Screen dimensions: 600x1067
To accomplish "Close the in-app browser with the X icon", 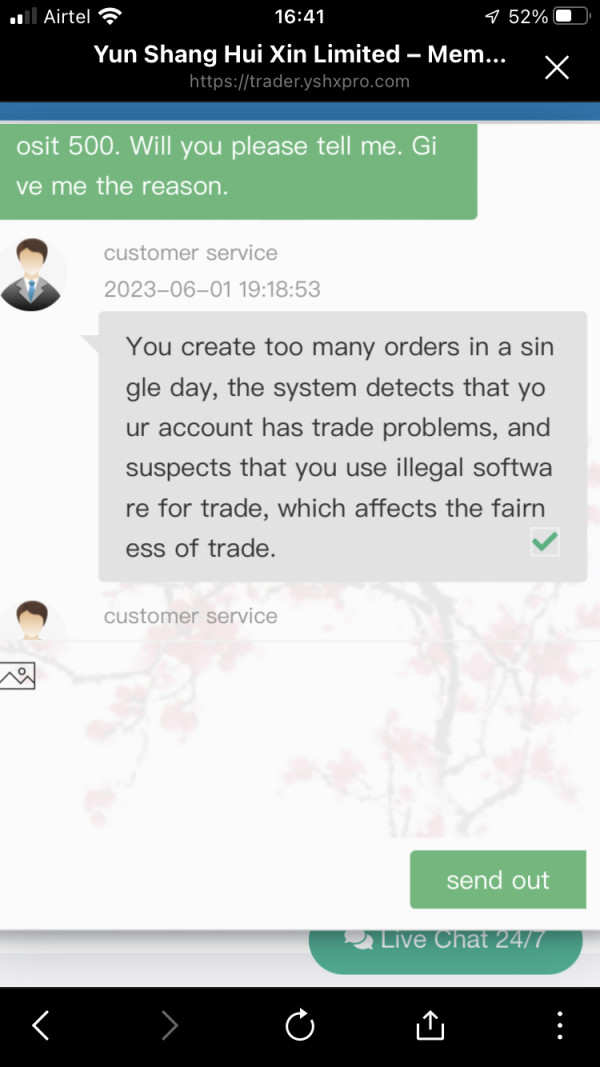I will 557,67.
